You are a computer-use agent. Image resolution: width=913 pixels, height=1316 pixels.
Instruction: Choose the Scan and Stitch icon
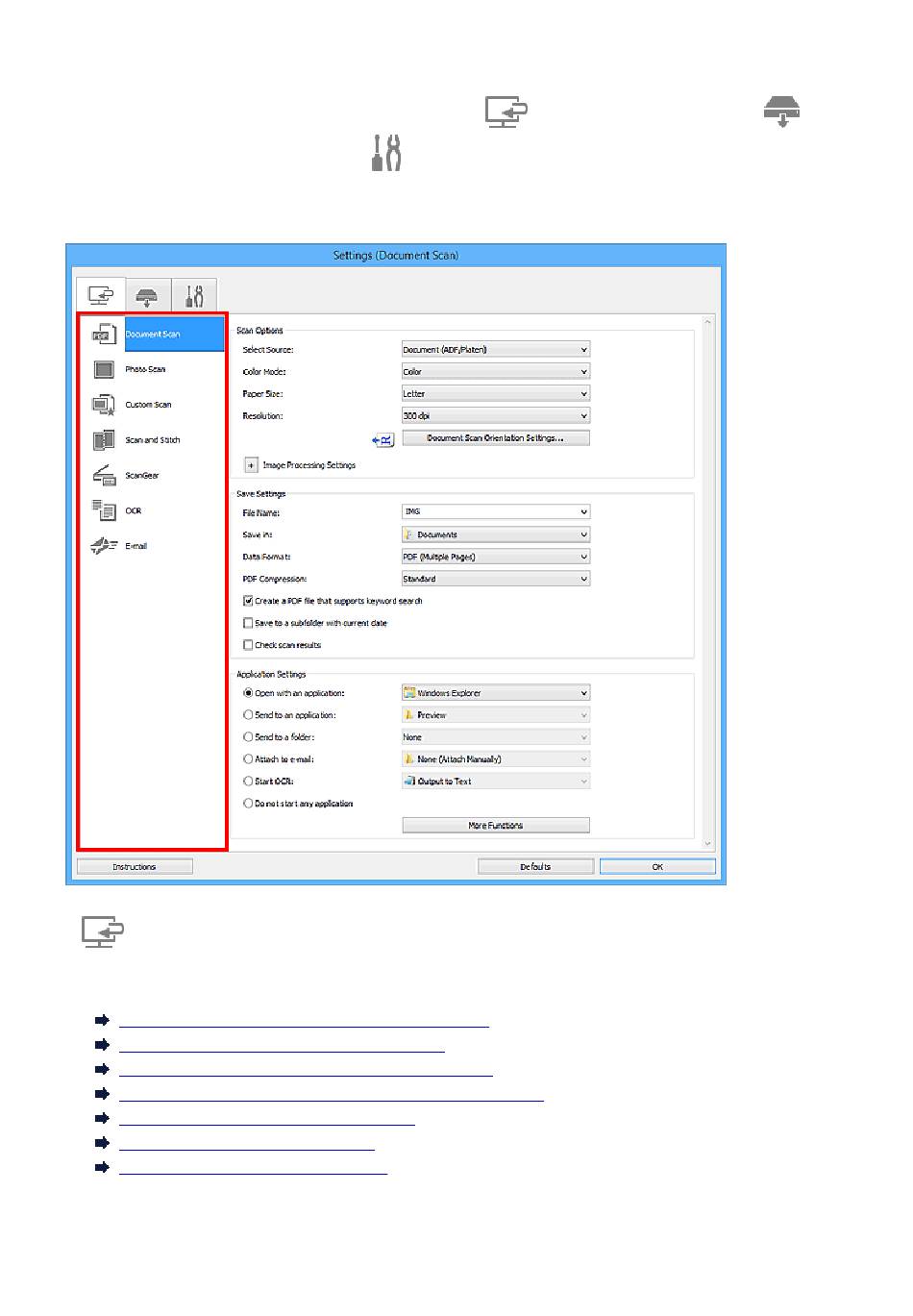pyautogui.click(x=104, y=440)
